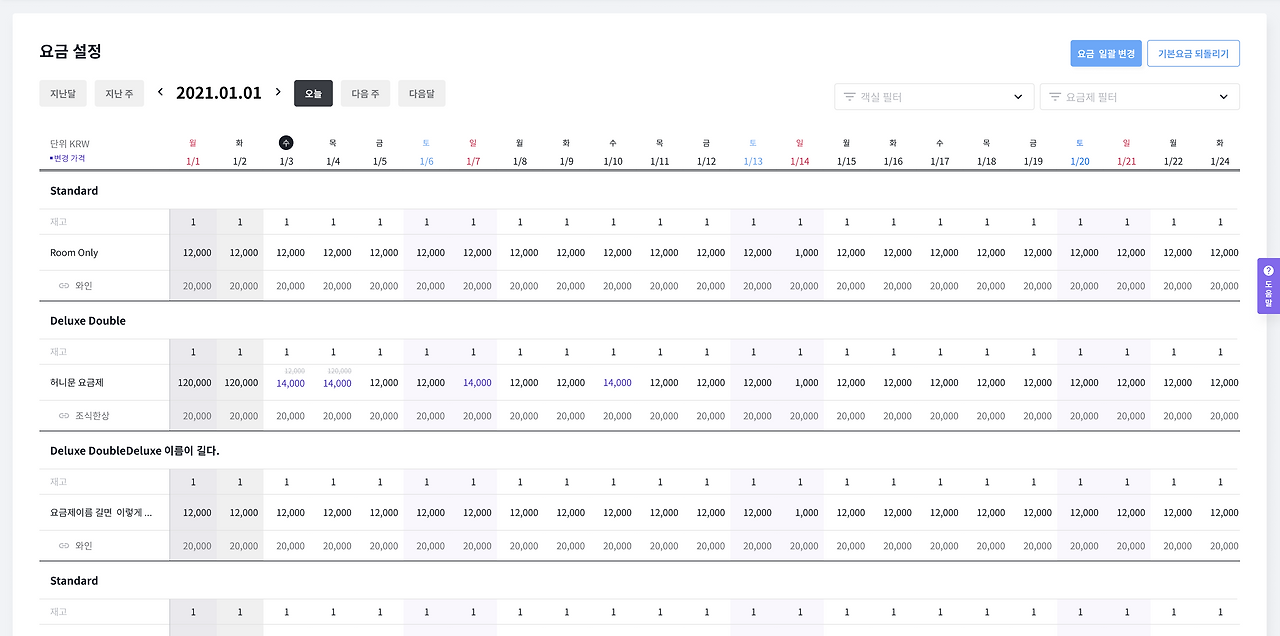Click 허니문 요금제 changed price 14,000 on 1/3

click(290, 383)
